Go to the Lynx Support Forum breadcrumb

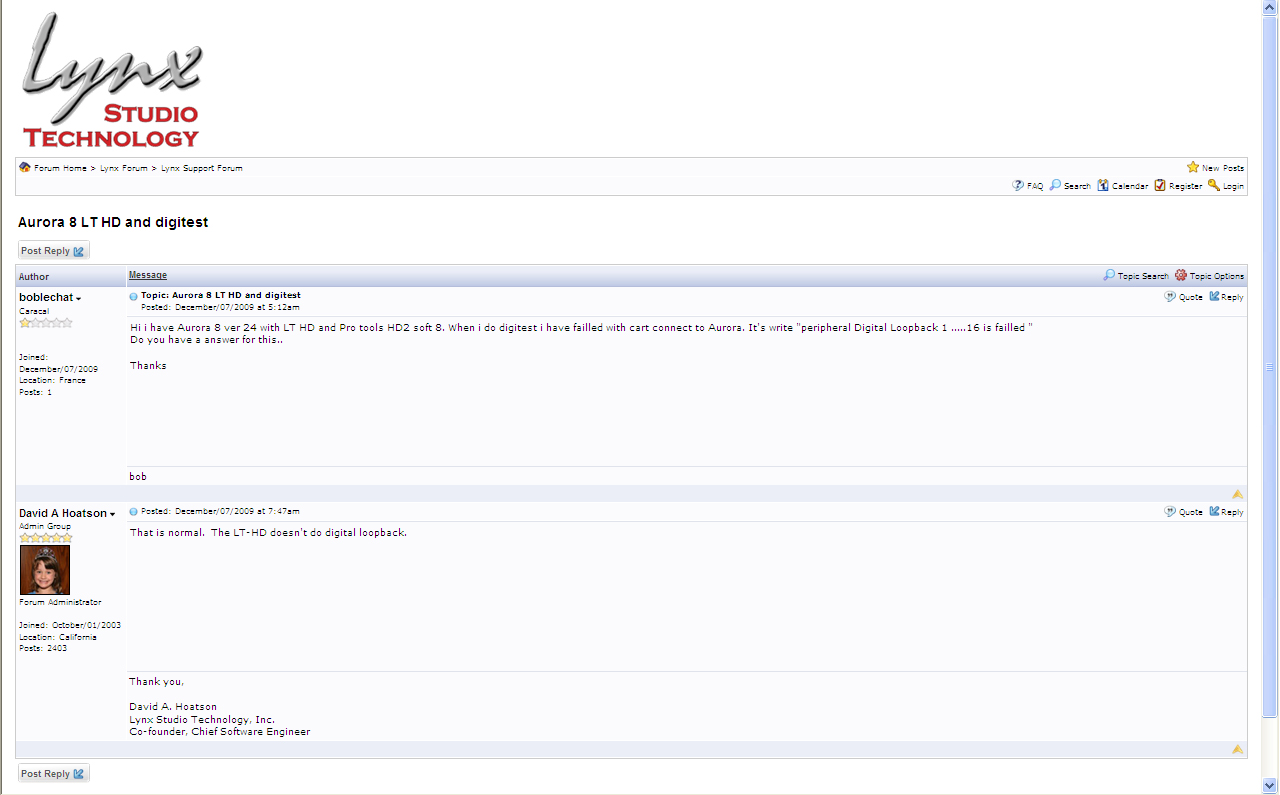pos(202,168)
